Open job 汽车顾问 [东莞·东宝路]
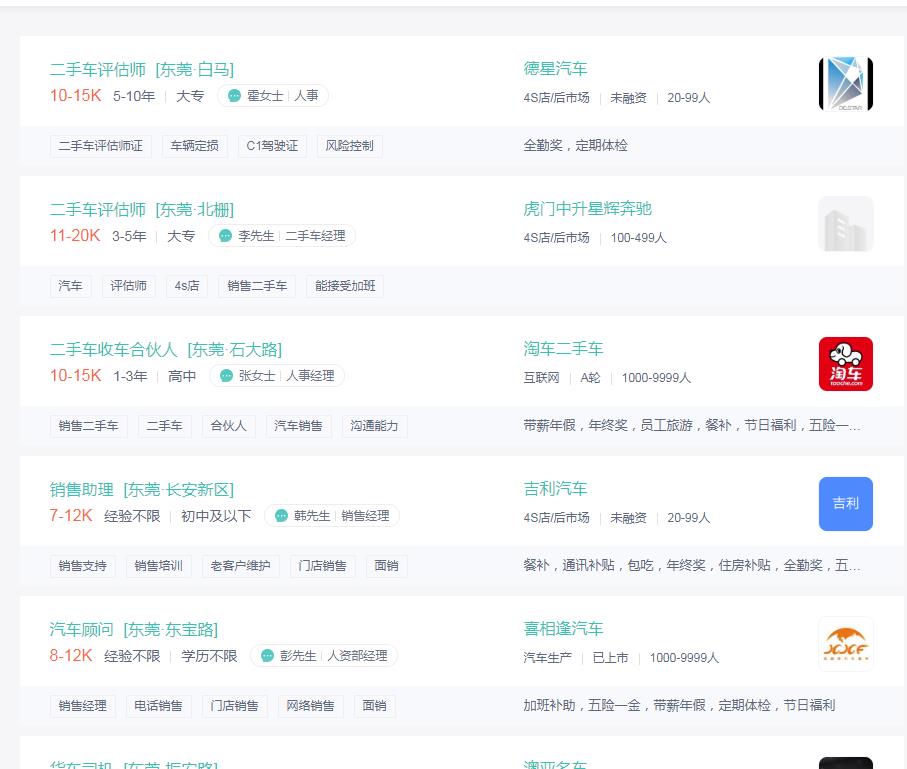Viewport: 907px width, 769px height. click(x=134, y=630)
